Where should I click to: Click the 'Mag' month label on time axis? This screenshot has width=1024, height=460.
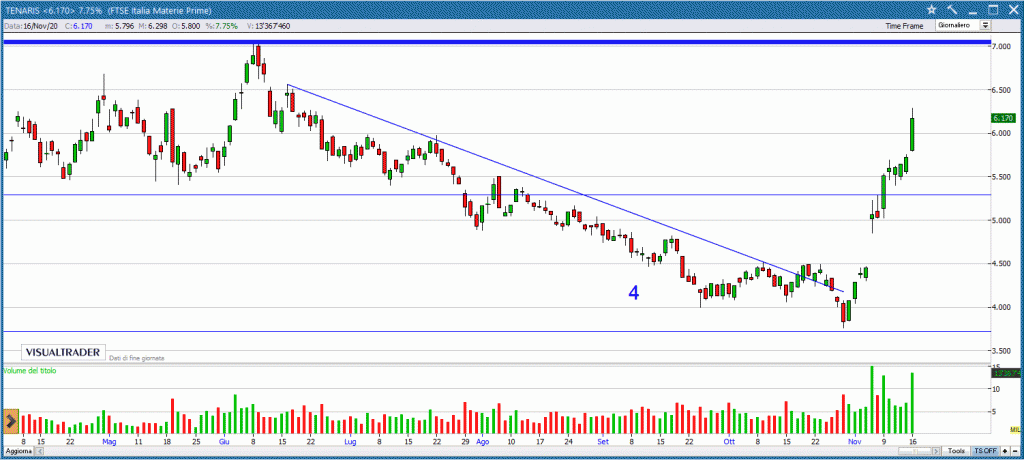[x=109, y=442]
